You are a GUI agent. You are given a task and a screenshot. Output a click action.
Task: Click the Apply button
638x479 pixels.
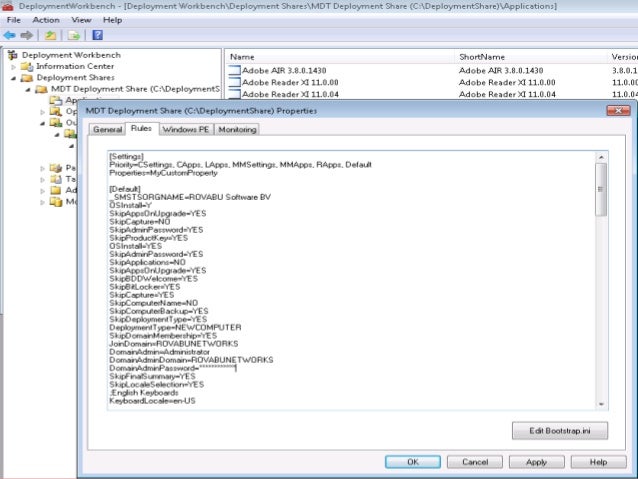[x=536, y=462]
